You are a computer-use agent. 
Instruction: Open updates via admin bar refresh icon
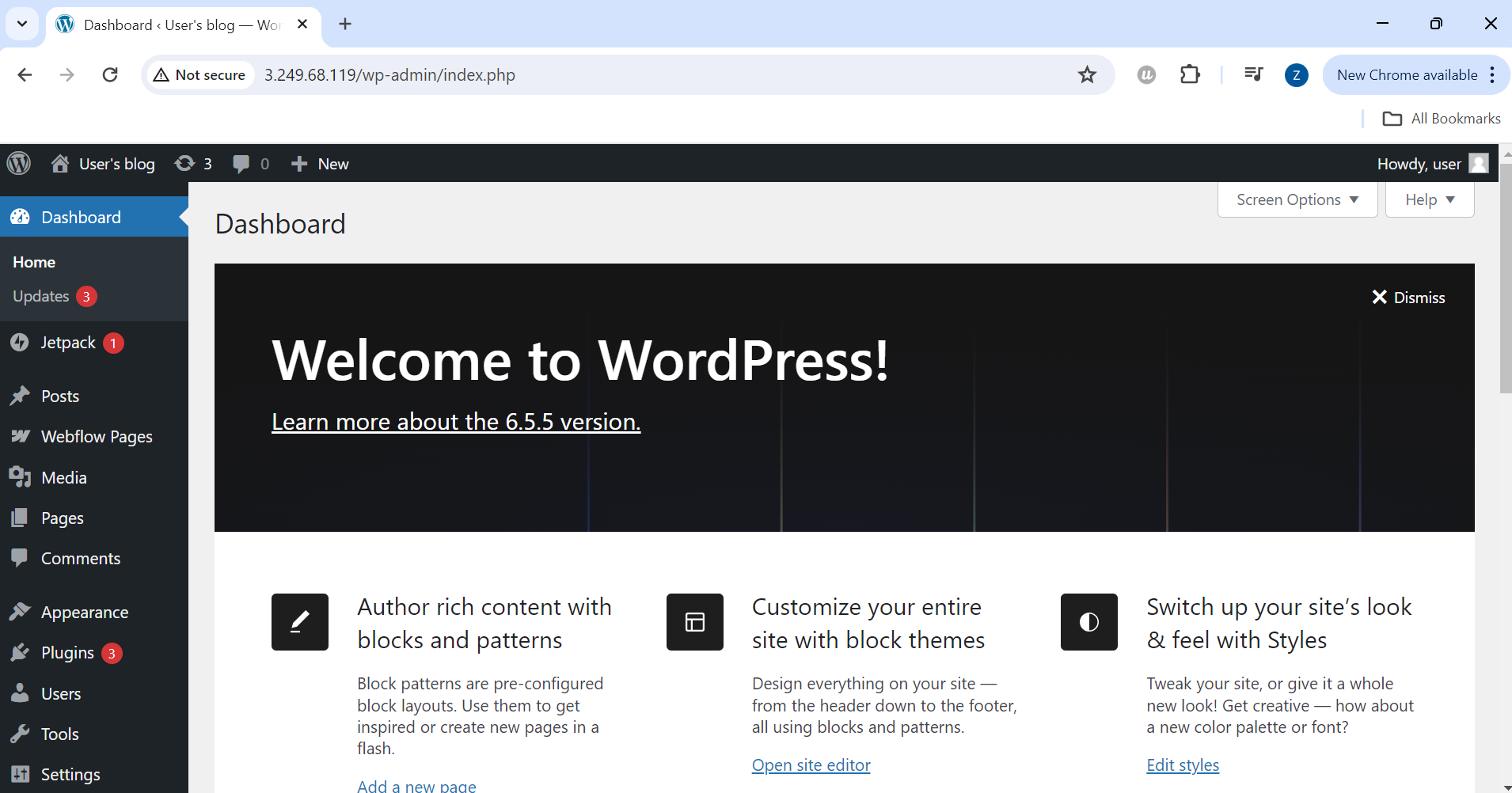tap(184, 163)
